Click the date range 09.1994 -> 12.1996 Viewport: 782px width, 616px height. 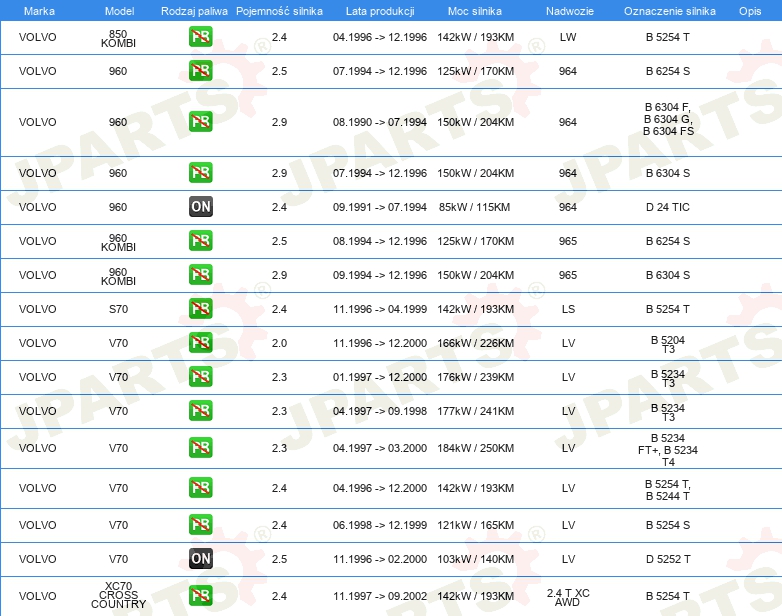380,275
